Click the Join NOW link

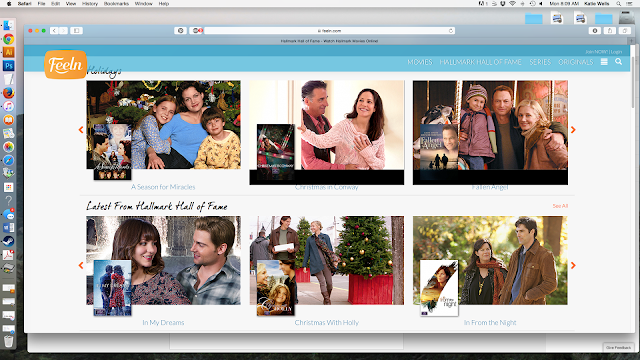[x=597, y=52]
